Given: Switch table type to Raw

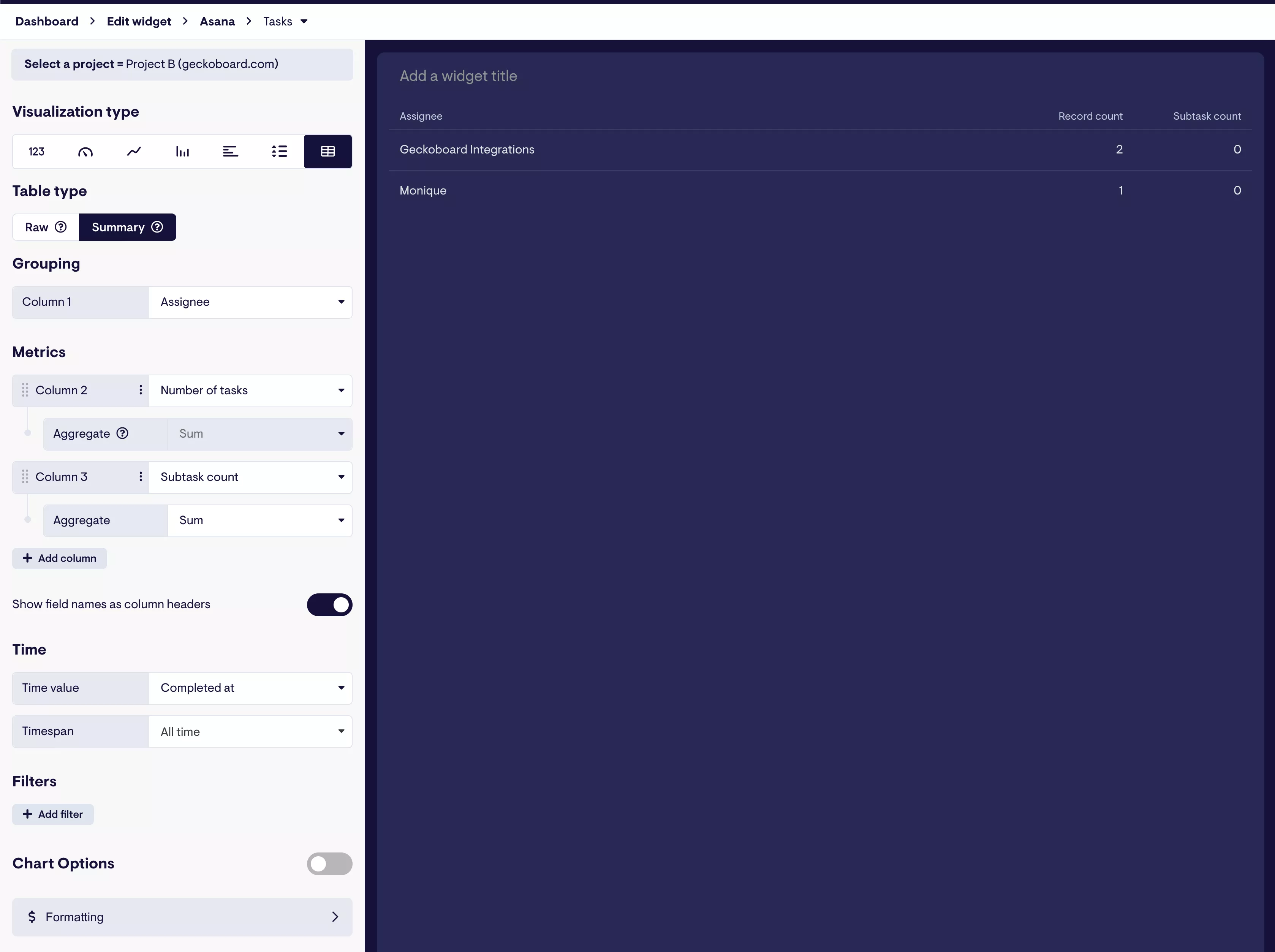Looking at the screenshot, I should click(46, 227).
